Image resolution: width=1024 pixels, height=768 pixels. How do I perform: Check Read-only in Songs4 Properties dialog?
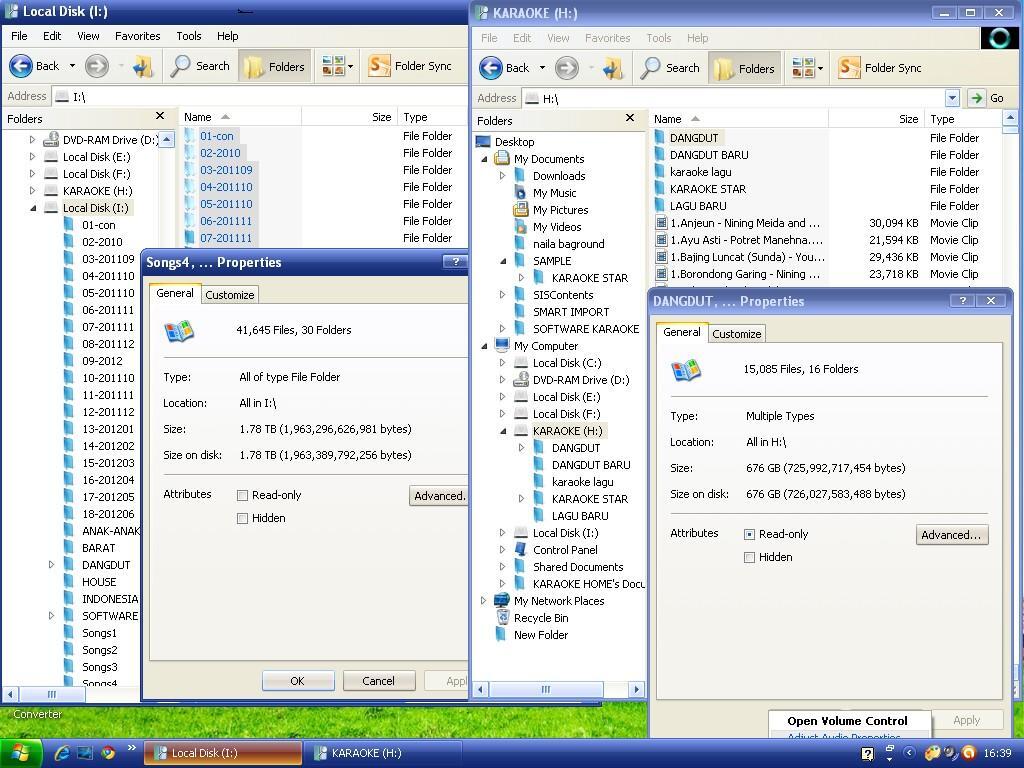coord(242,496)
